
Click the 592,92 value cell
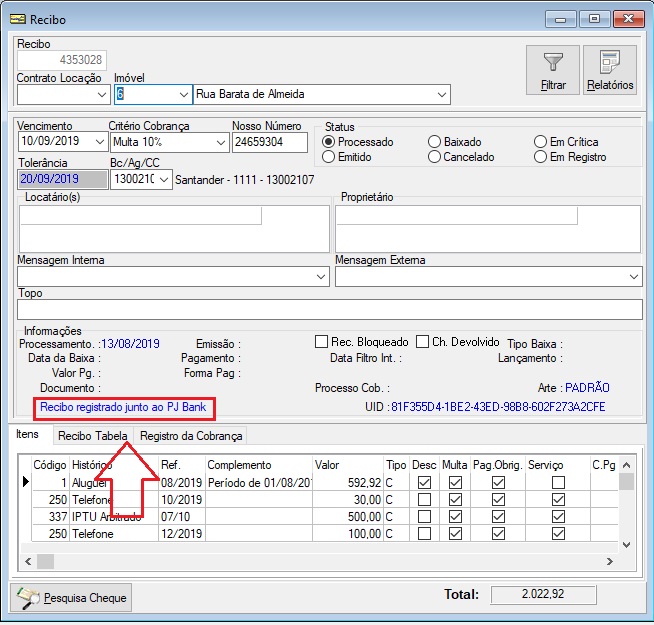coord(348,483)
